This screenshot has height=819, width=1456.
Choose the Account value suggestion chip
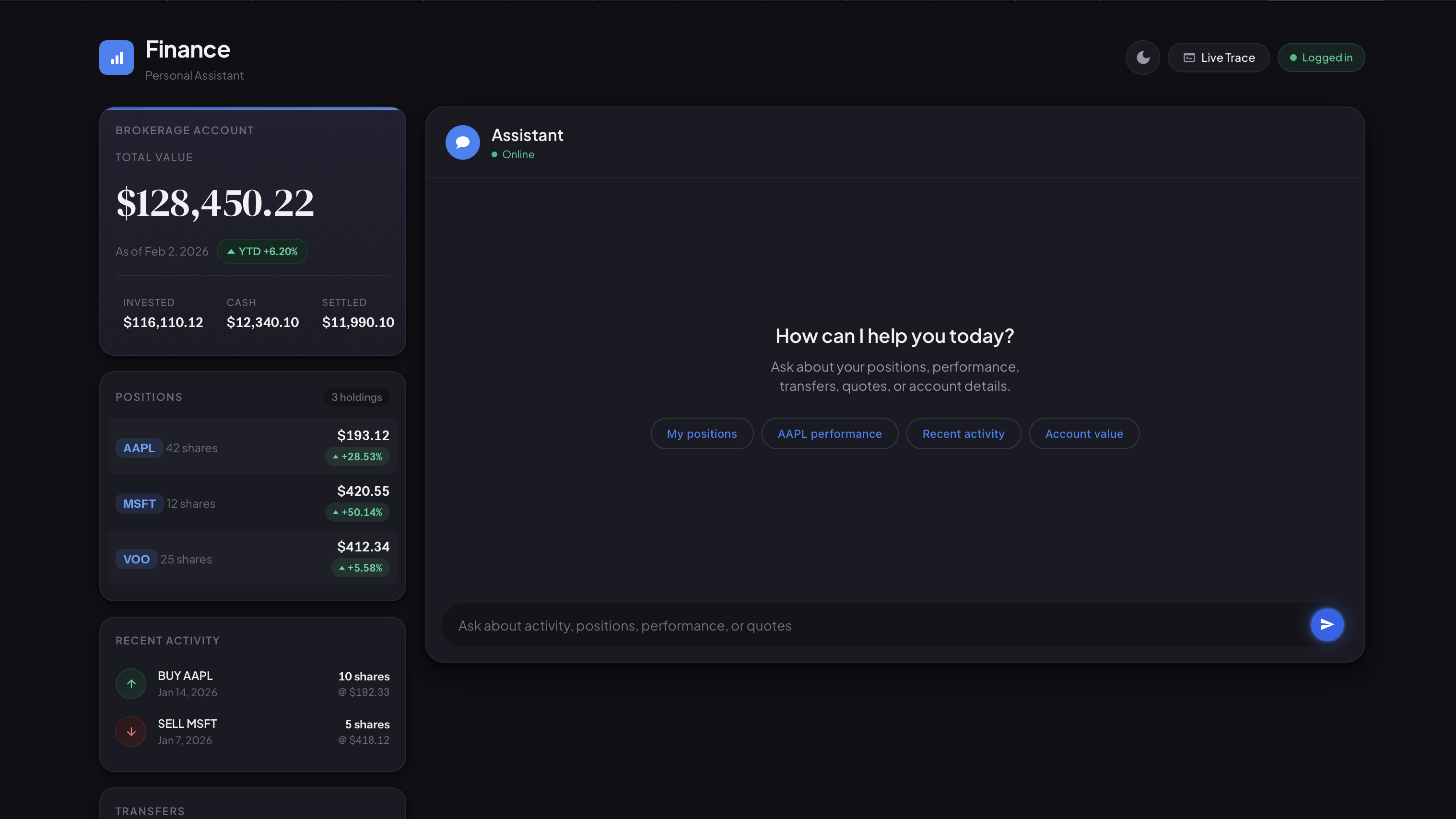(1083, 433)
